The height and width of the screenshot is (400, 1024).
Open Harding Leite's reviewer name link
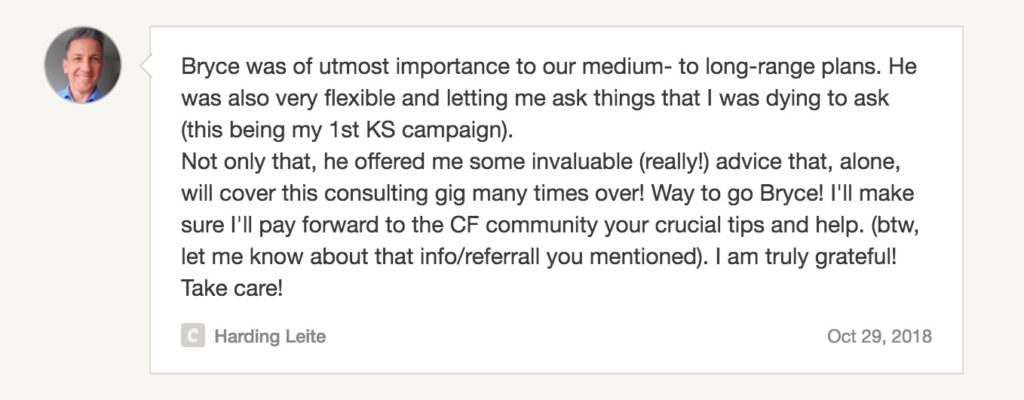(x=270, y=337)
